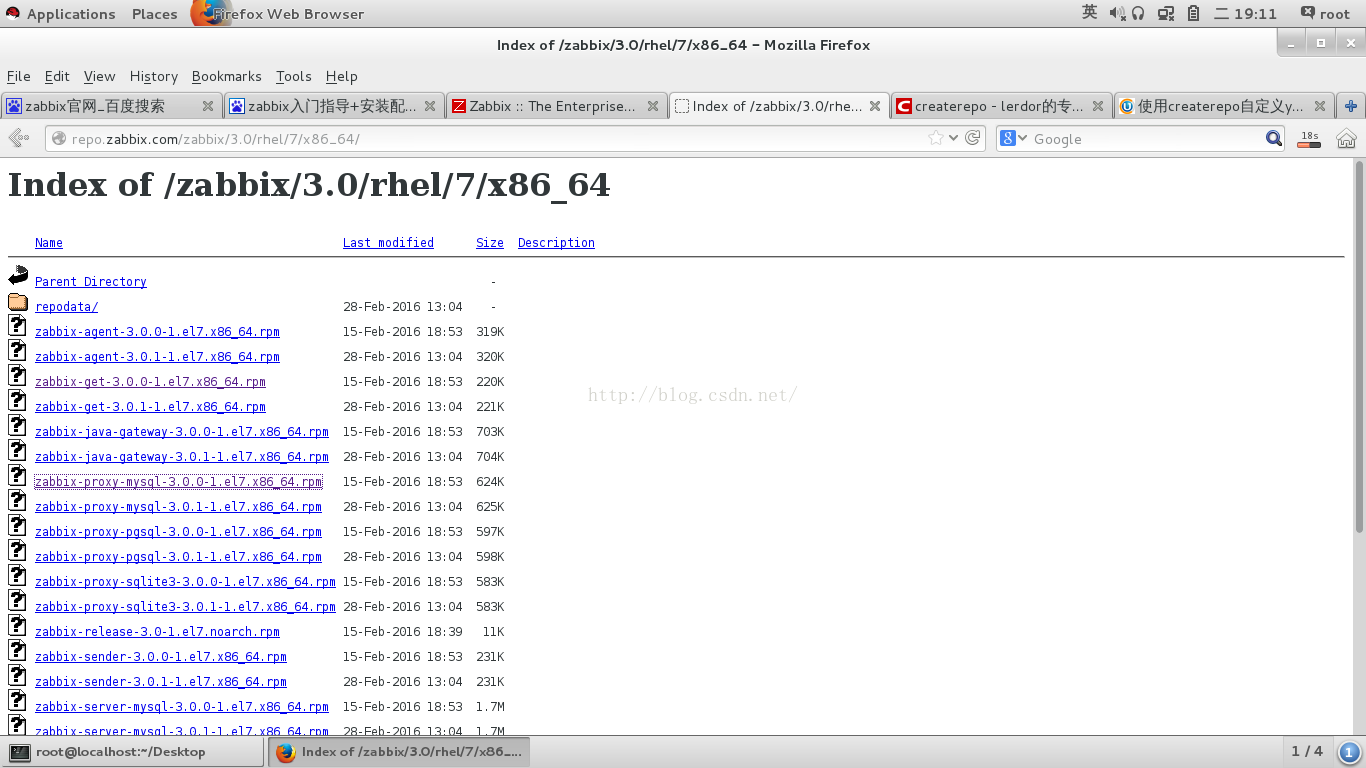This screenshot has width=1366, height=768.
Task: Open the '英' input method indicator
Action: (x=1090, y=13)
